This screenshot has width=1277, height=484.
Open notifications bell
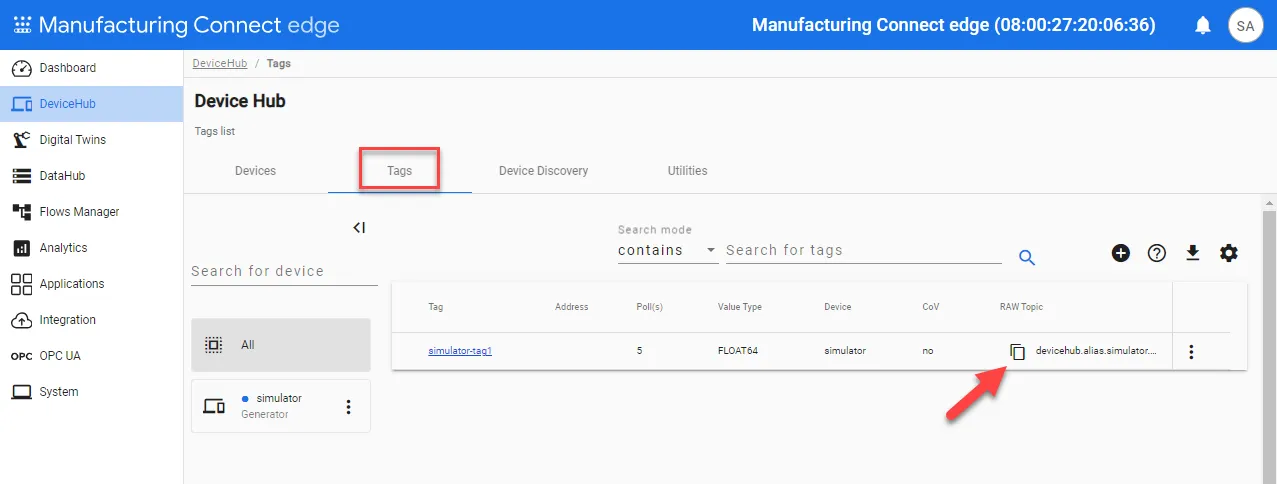click(1203, 26)
